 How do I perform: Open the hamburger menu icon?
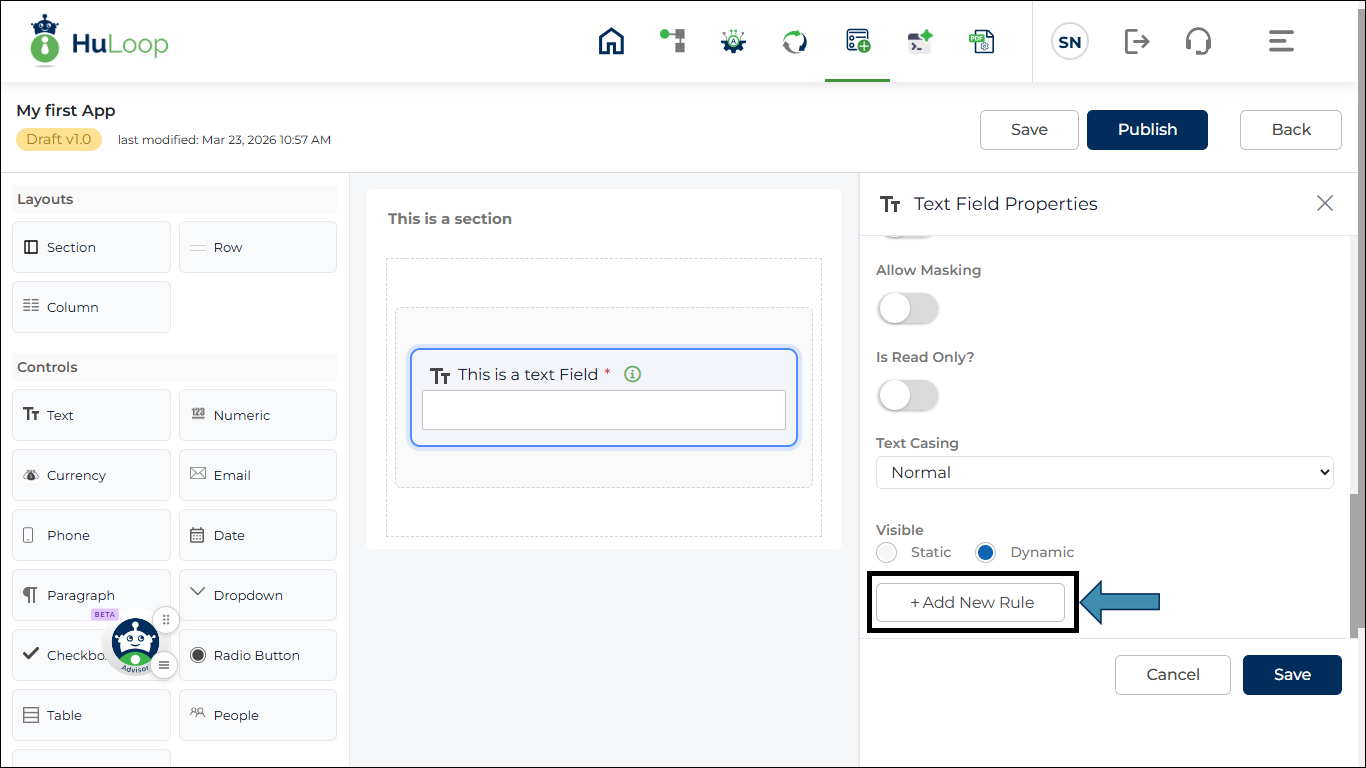[x=1281, y=41]
